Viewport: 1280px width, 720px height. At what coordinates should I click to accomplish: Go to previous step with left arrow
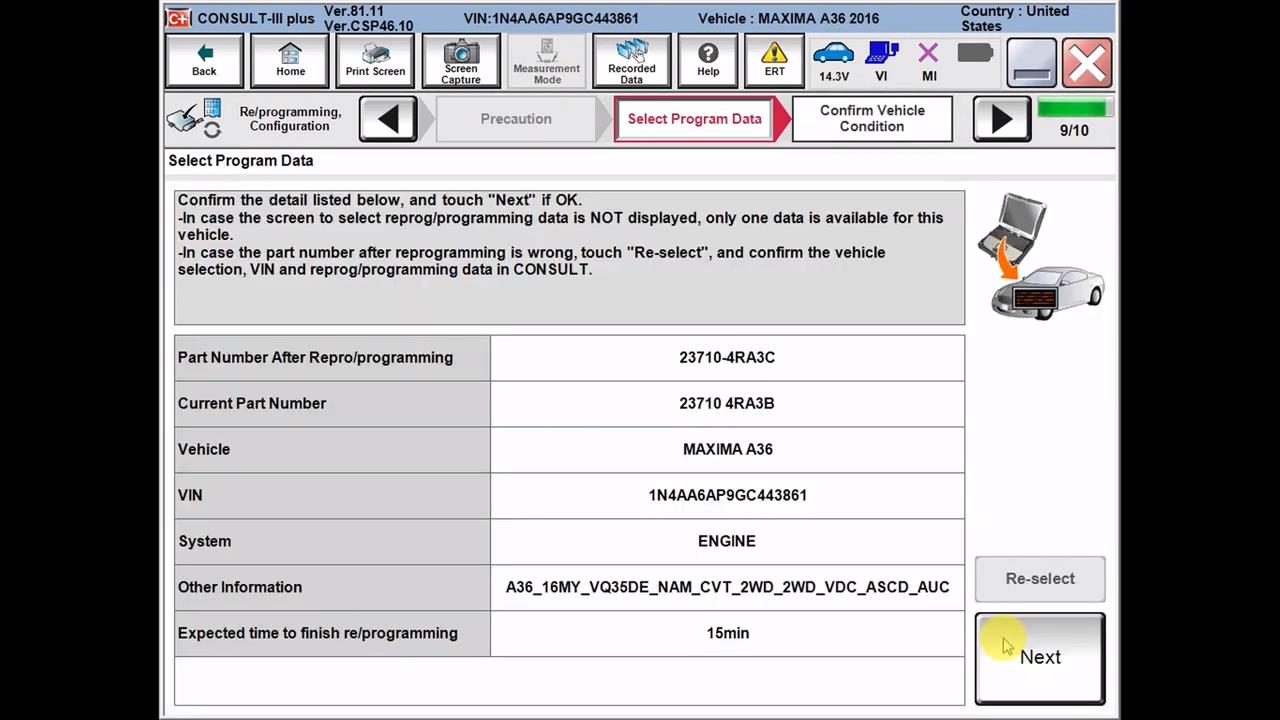(388, 119)
